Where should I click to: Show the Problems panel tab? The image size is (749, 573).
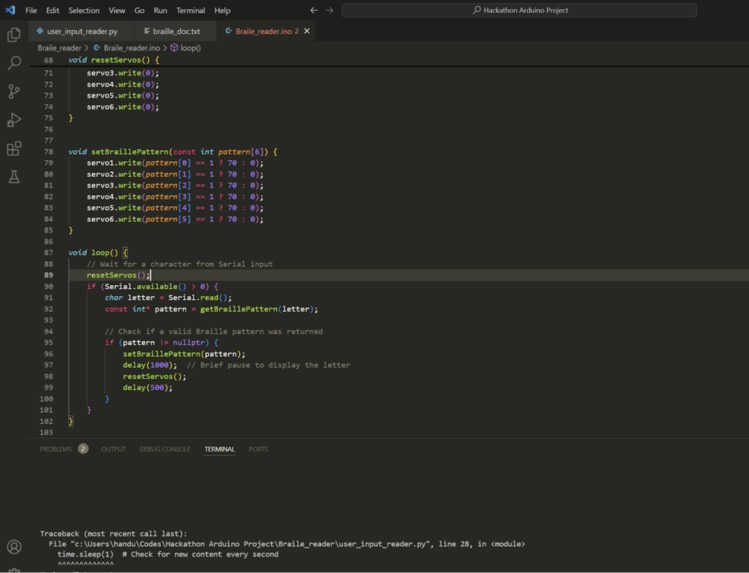click(56, 449)
